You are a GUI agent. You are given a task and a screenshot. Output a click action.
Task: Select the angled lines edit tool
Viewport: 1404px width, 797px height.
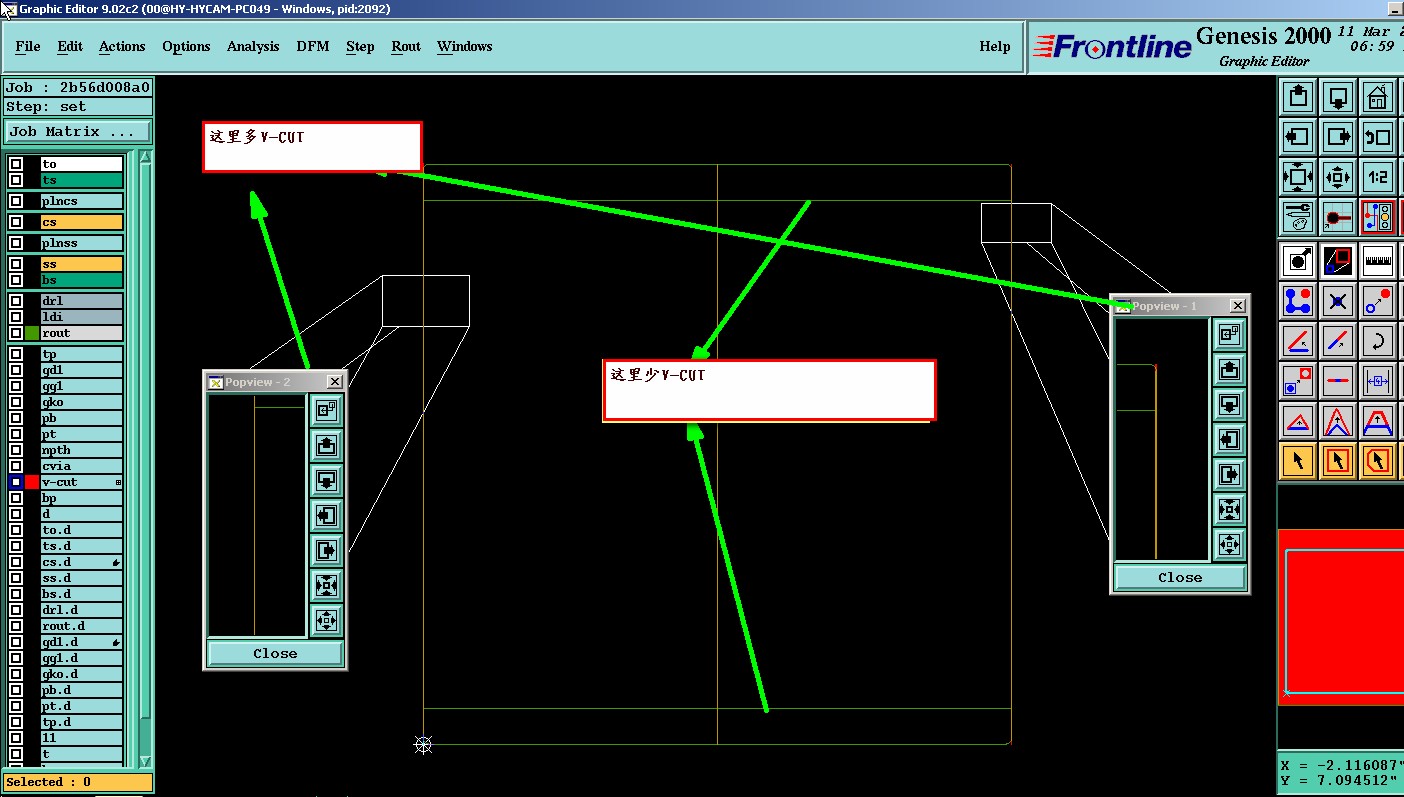click(1298, 341)
